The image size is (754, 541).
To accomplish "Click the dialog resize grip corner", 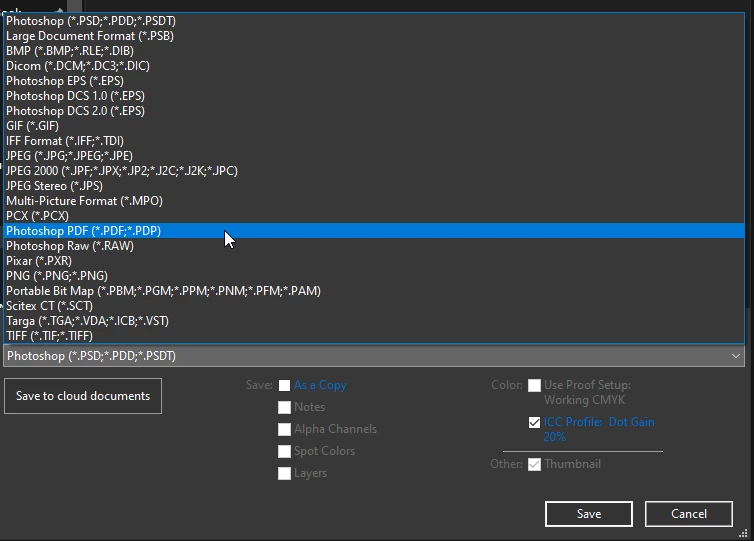I will [x=743, y=533].
